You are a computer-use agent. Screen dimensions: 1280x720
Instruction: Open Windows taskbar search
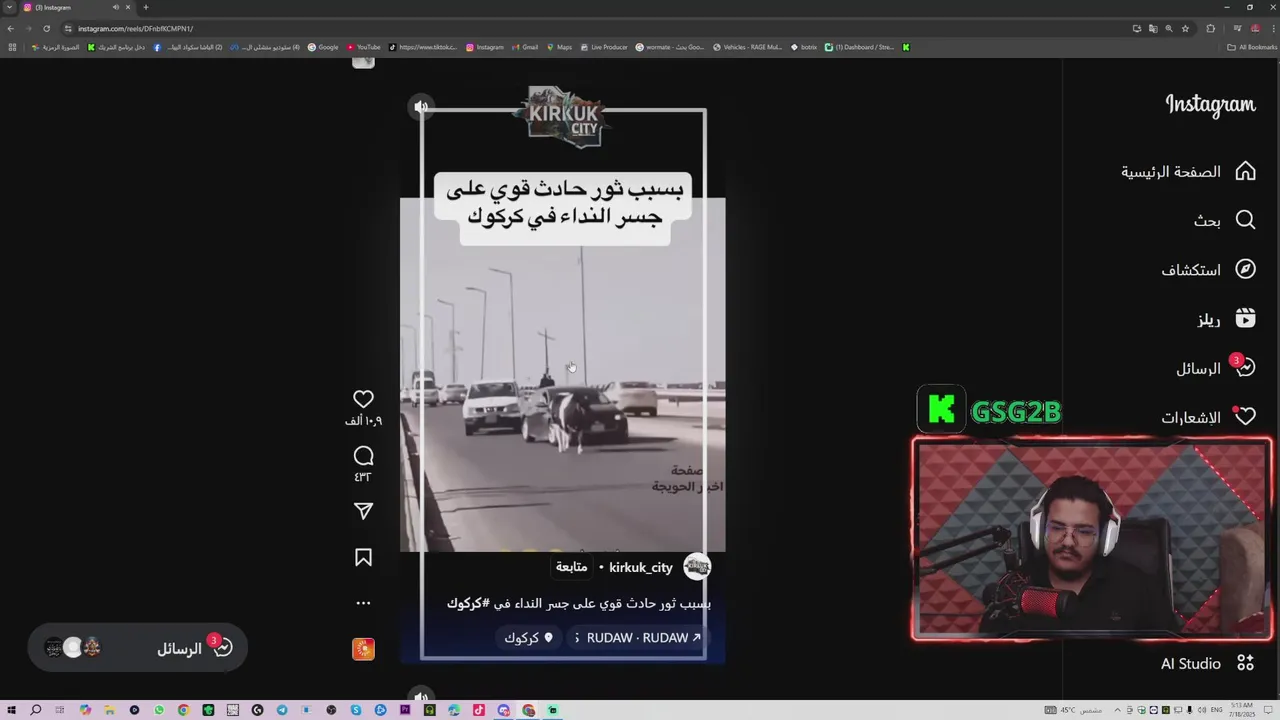click(x=36, y=710)
